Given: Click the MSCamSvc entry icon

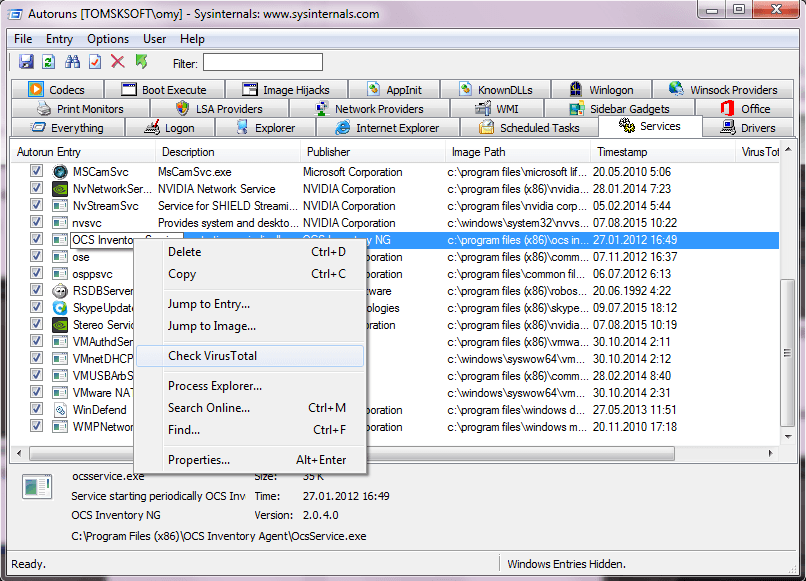Looking at the screenshot, I should (x=60, y=172).
